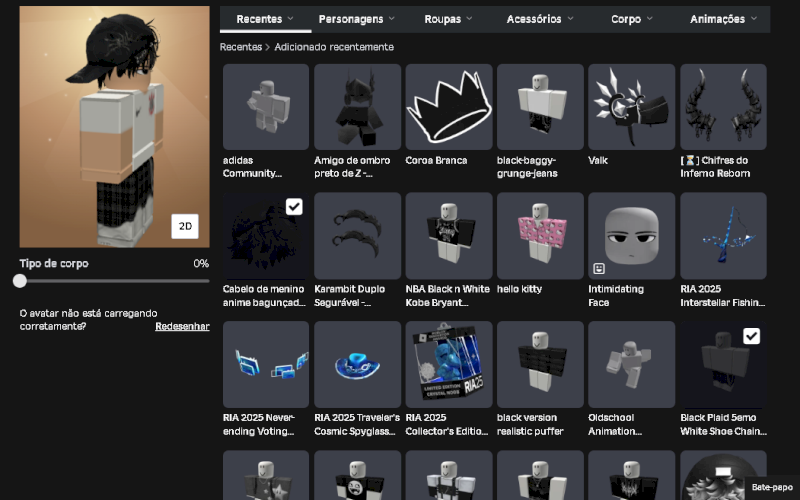
Task: Equip the Chifres do Inferno Reborn horns
Action: (x=723, y=107)
